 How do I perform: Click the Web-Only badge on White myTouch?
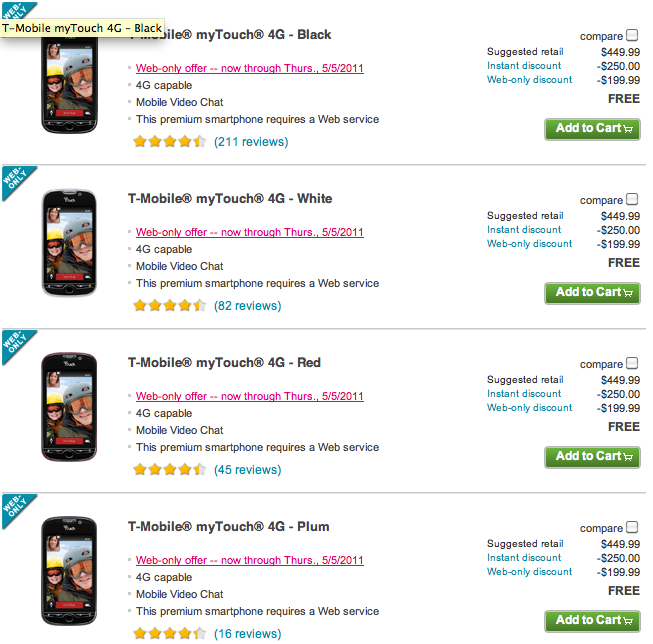17,182
